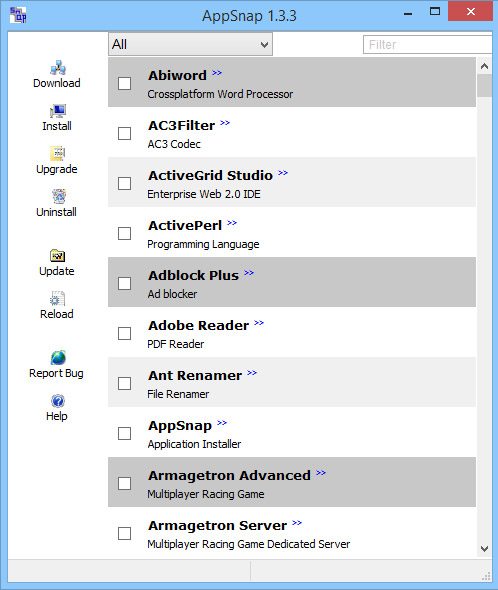
Task: Expand Adblock Plus >> arrow
Action: tap(249, 273)
